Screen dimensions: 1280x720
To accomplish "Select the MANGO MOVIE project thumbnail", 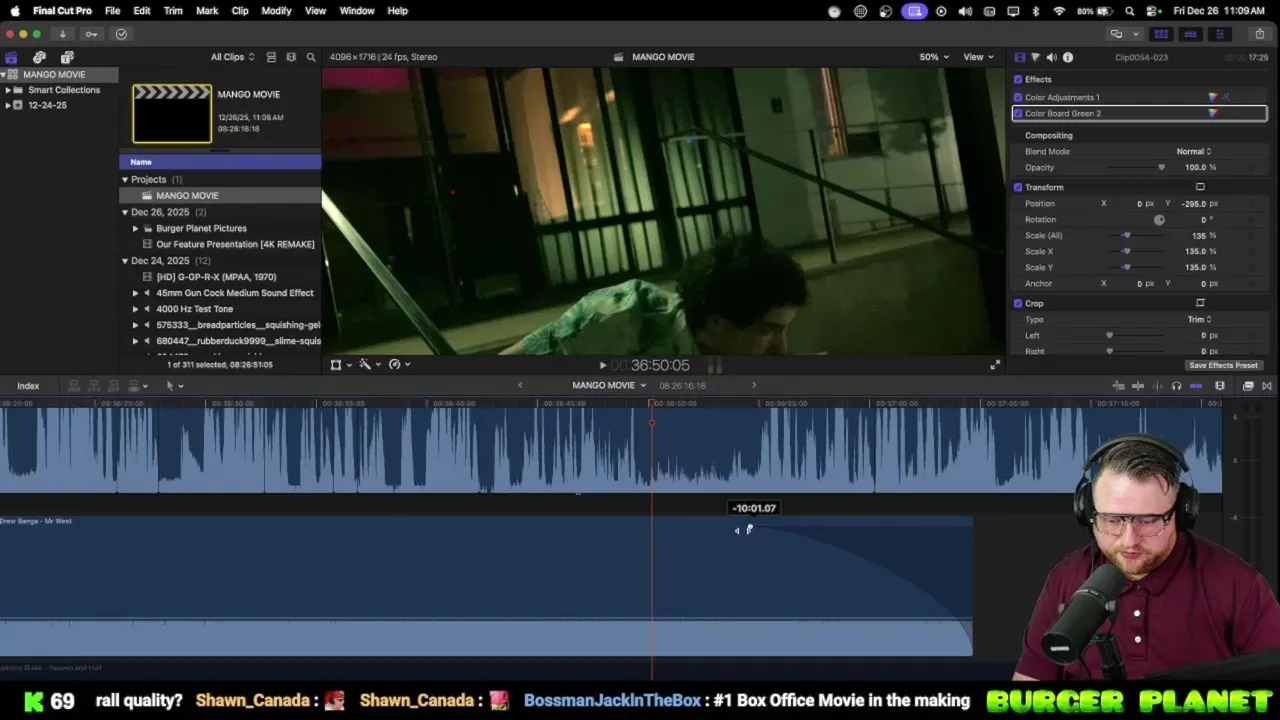I will [172, 113].
